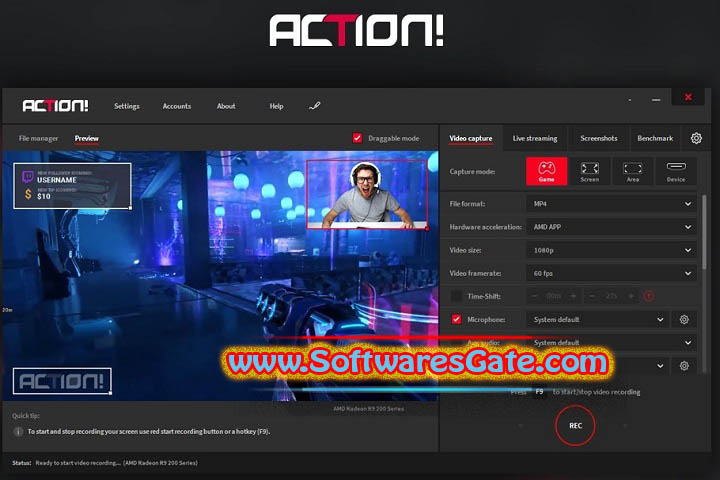The image size is (720, 480).
Task: Click the Twitch icon in username overlay
Action: [x=28, y=176]
